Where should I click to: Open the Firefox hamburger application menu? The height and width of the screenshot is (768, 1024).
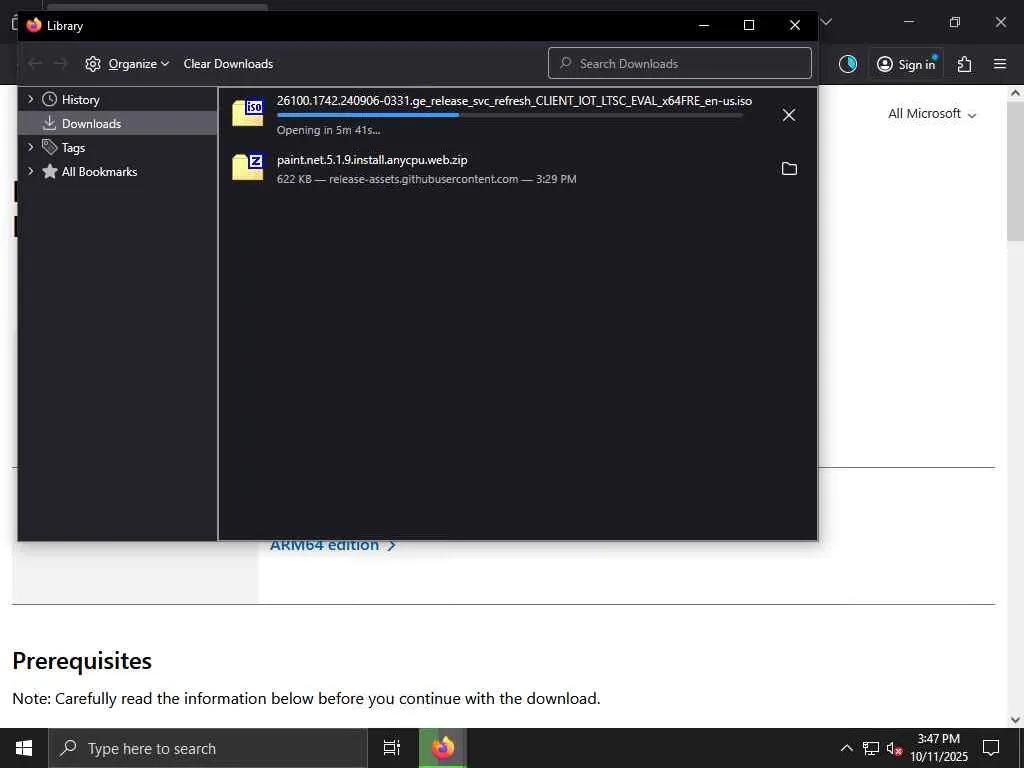coord(1000,64)
